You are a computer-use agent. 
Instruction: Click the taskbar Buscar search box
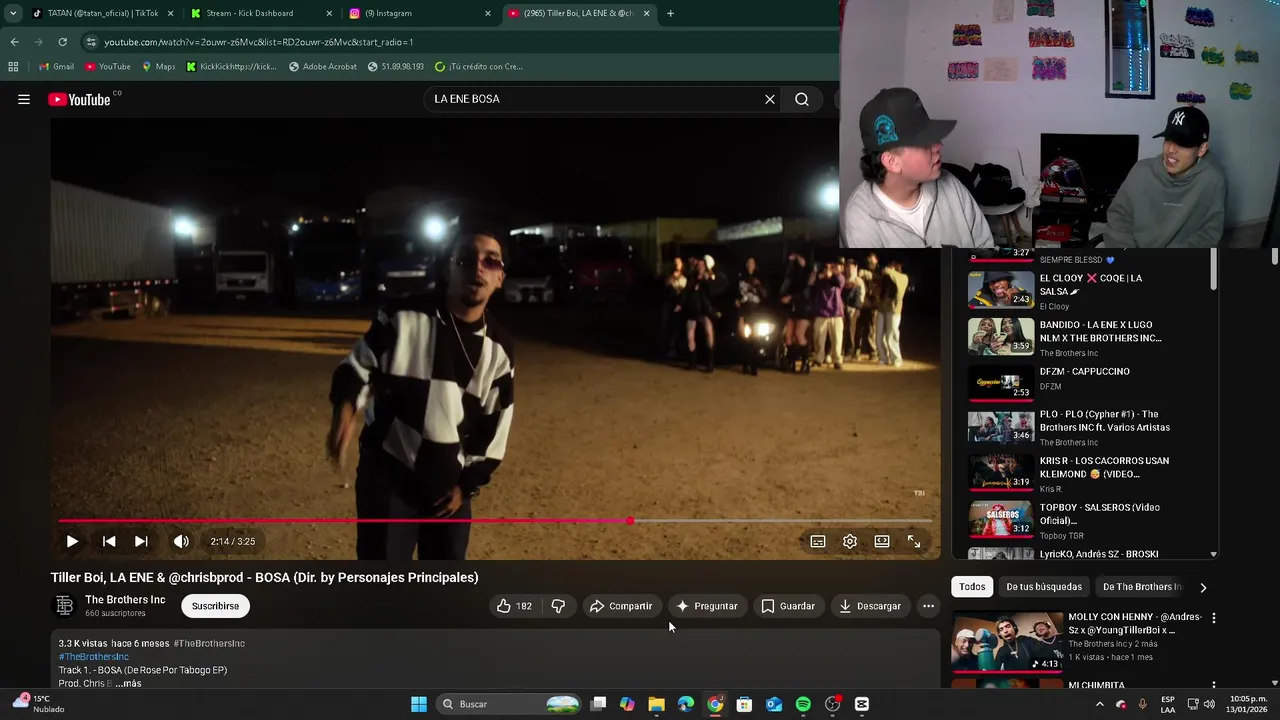(x=510, y=704)
